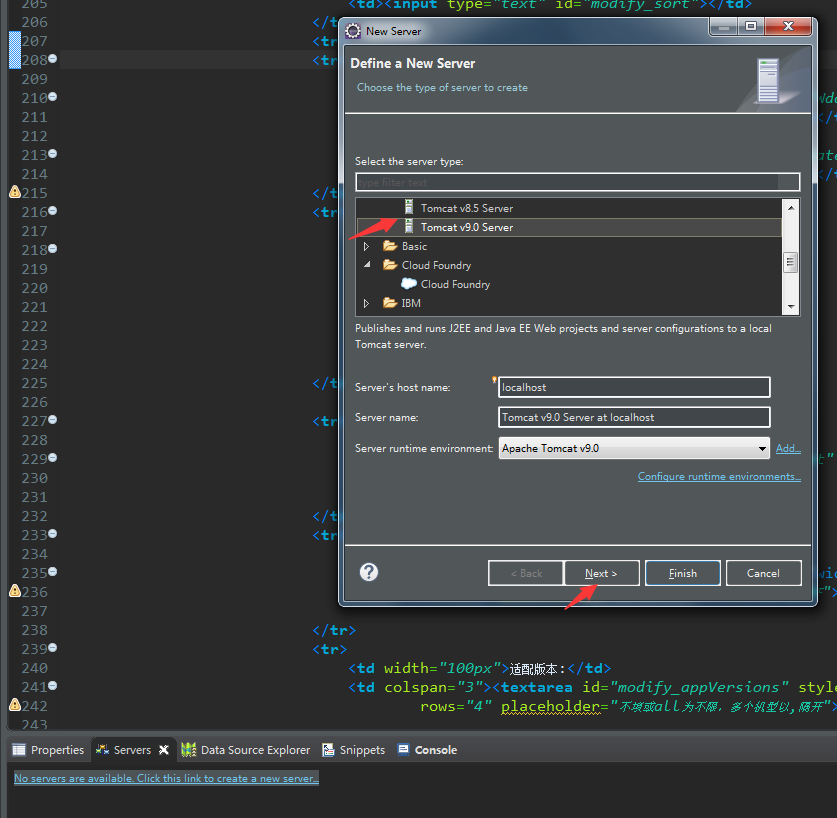837x818 pixels.
Task: Collapse code fold at line 239
Action: 53,648
